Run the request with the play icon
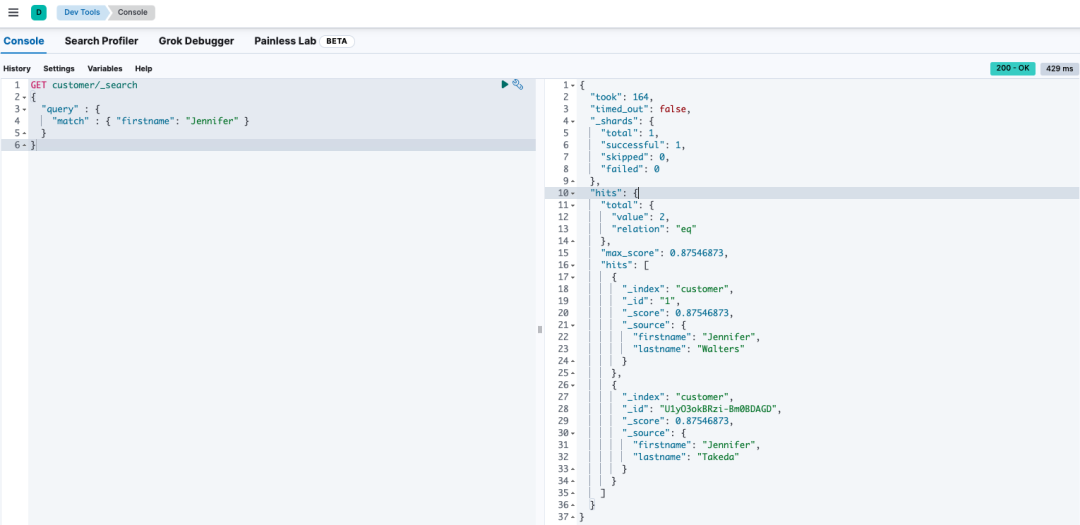Viewport: 1080px width, 525px height. pyautogui.click(x=505, y=85)
